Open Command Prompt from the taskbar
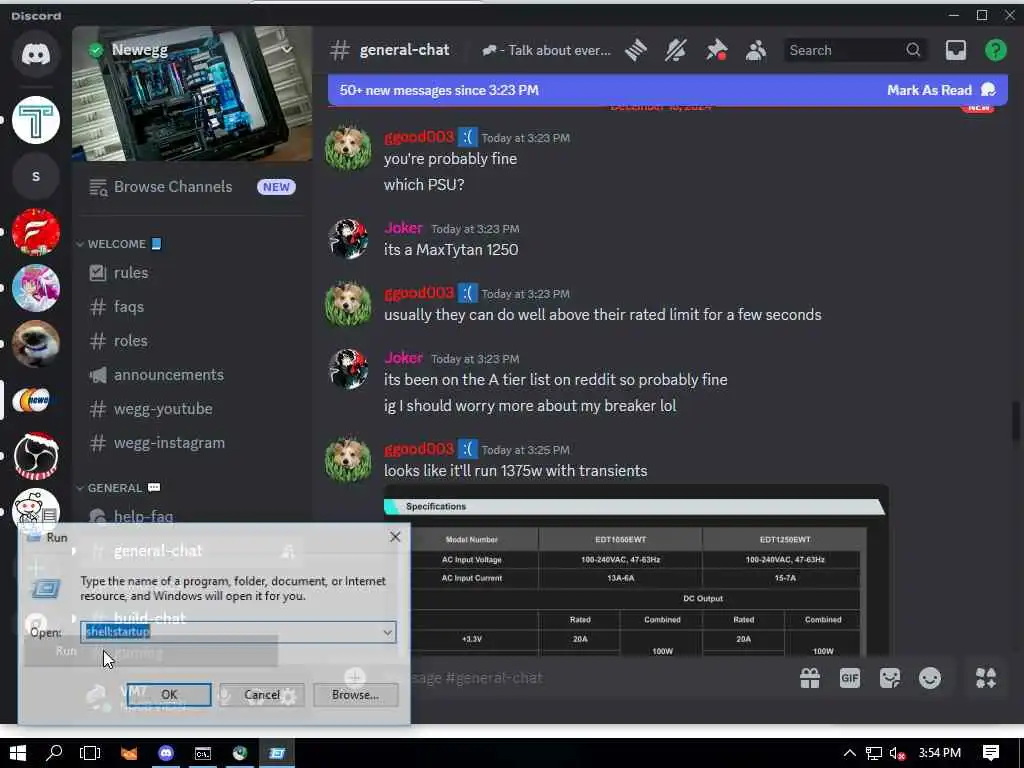The image size is (1024, 768). point(203,753)
